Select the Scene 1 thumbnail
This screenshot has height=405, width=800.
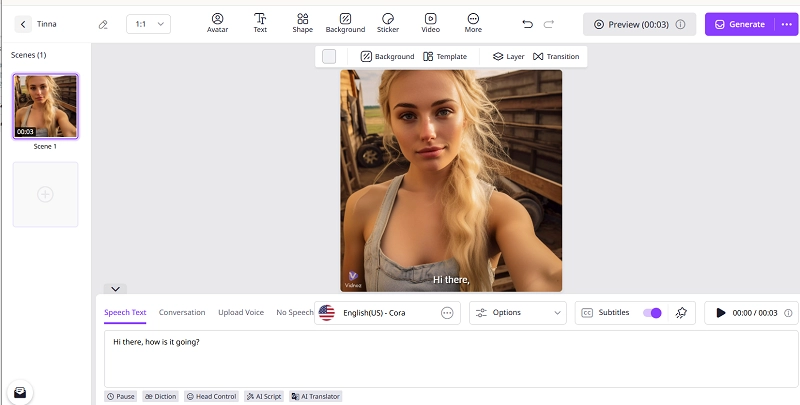coord(45,106)
